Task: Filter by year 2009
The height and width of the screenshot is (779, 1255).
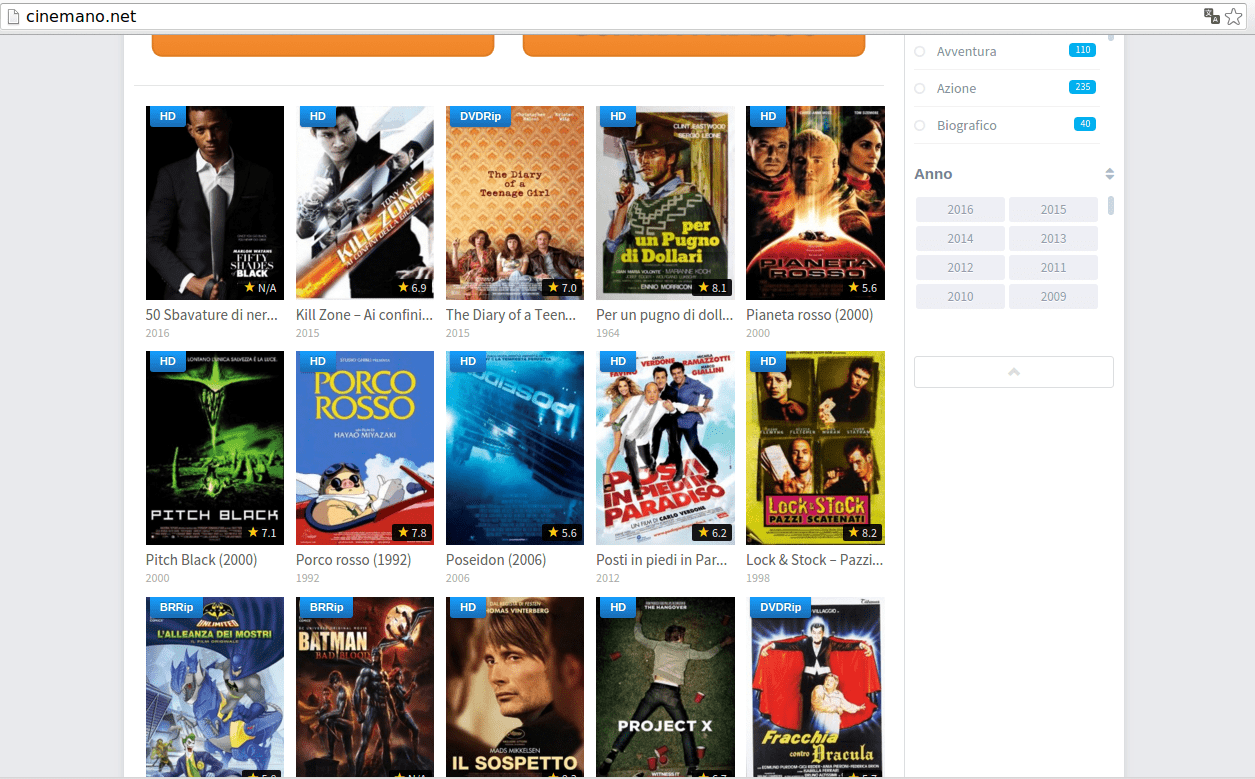Action: coord(1053,297)
